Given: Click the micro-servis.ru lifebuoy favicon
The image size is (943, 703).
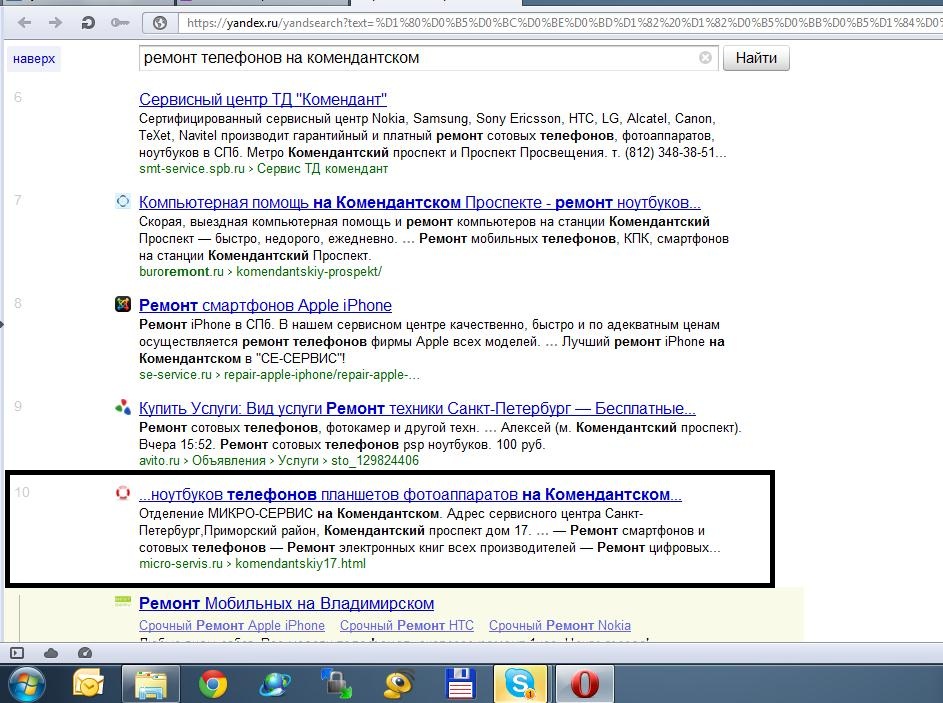Looking at the screenshot, I should (123, 493).
